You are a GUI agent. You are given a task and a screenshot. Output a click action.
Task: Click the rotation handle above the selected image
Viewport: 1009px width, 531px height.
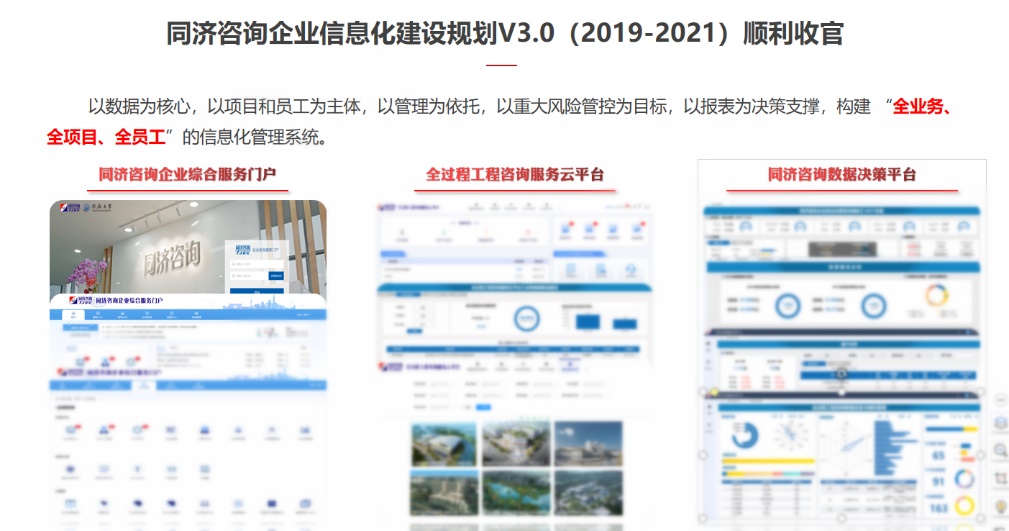pyautogui.click(x=841, y=374)
